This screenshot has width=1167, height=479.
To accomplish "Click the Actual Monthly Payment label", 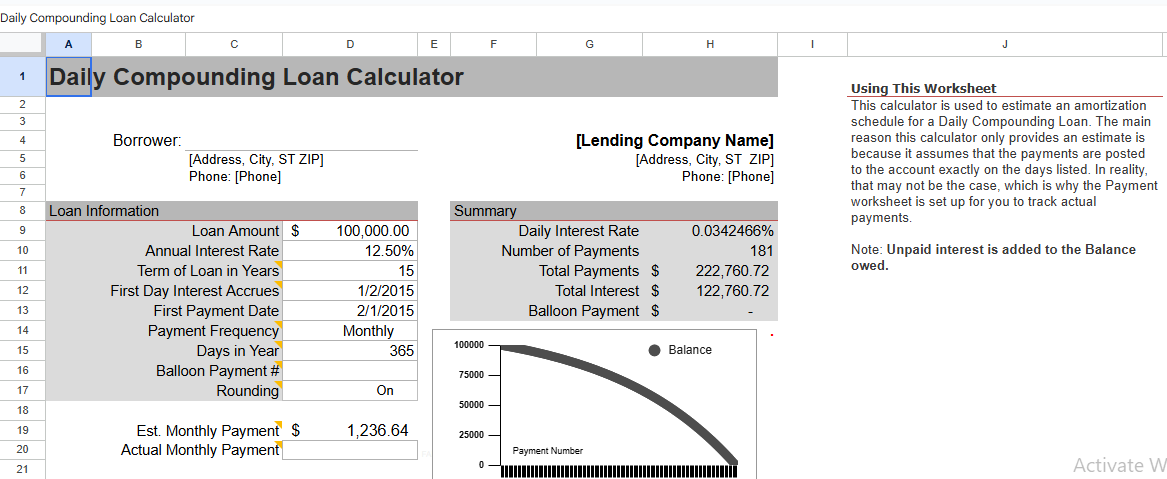I will pos(199,450).
